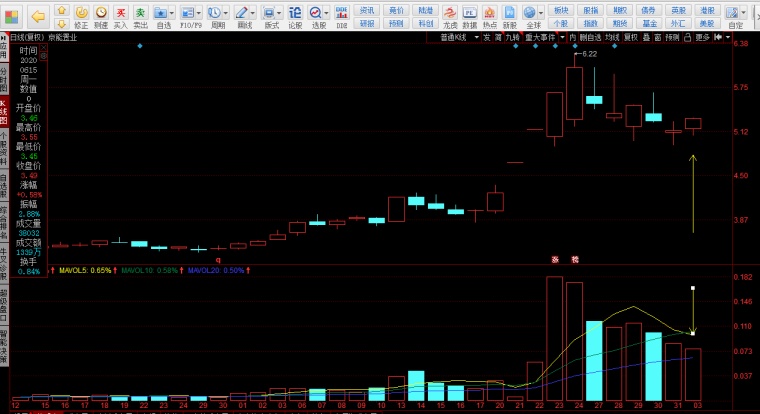This screenshot has width=760, height=414.
Task: Open the 综合排名 sidebar tab
Action: click(4, 223)
